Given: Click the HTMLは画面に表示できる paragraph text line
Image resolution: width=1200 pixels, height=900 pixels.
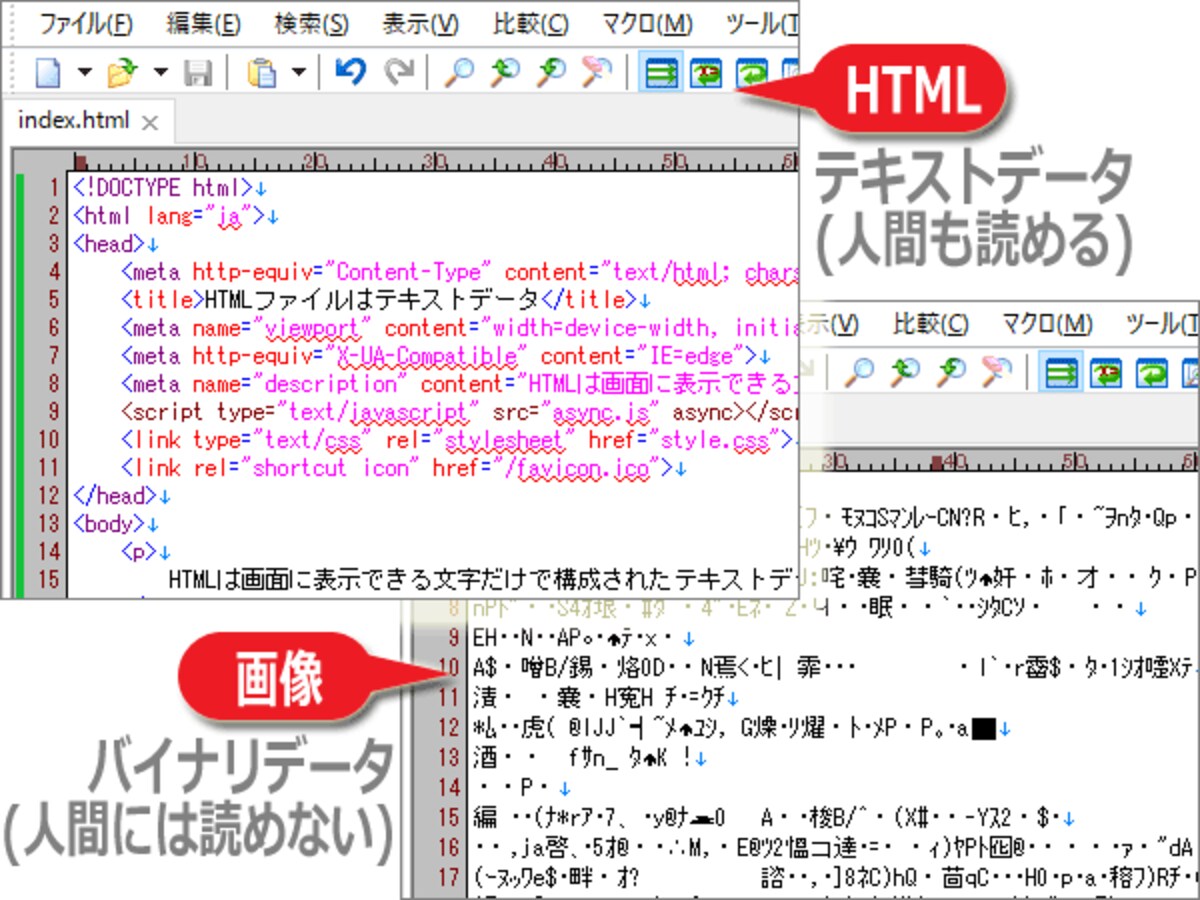Looking at the screenshot, I should [482, 579].
